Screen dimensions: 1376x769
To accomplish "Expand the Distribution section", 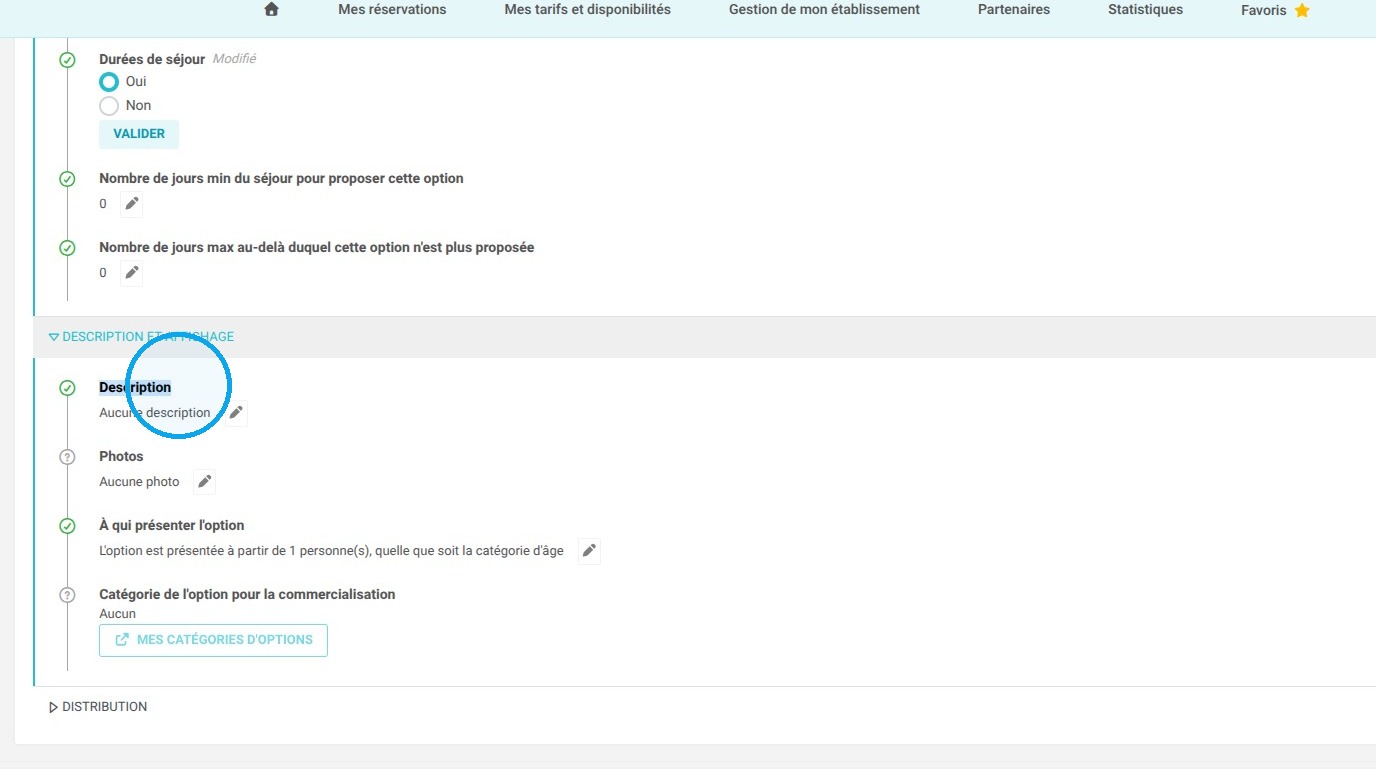I will pos(98,707).
